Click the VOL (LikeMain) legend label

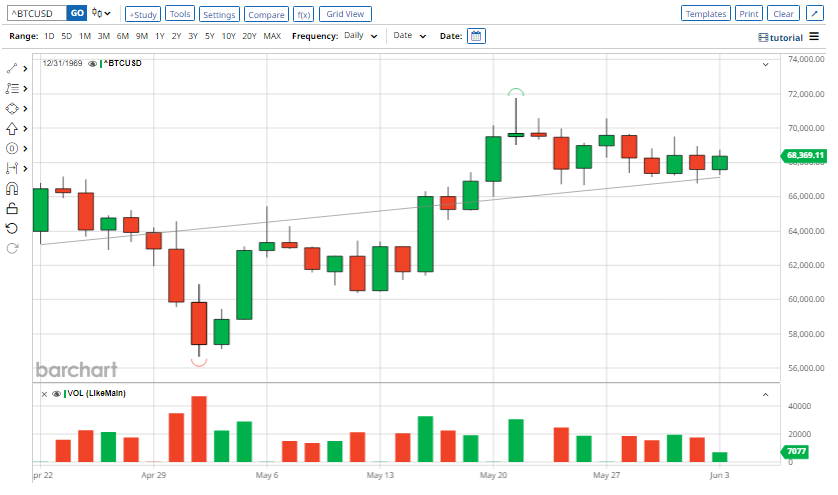pos(96,393)
